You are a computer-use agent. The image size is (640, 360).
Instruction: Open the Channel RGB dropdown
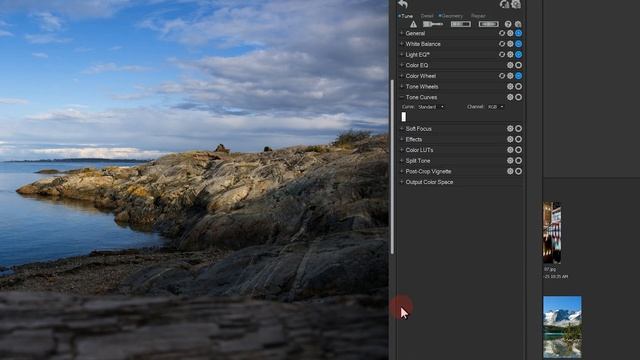pyautogui.click(x=496, y=107)
